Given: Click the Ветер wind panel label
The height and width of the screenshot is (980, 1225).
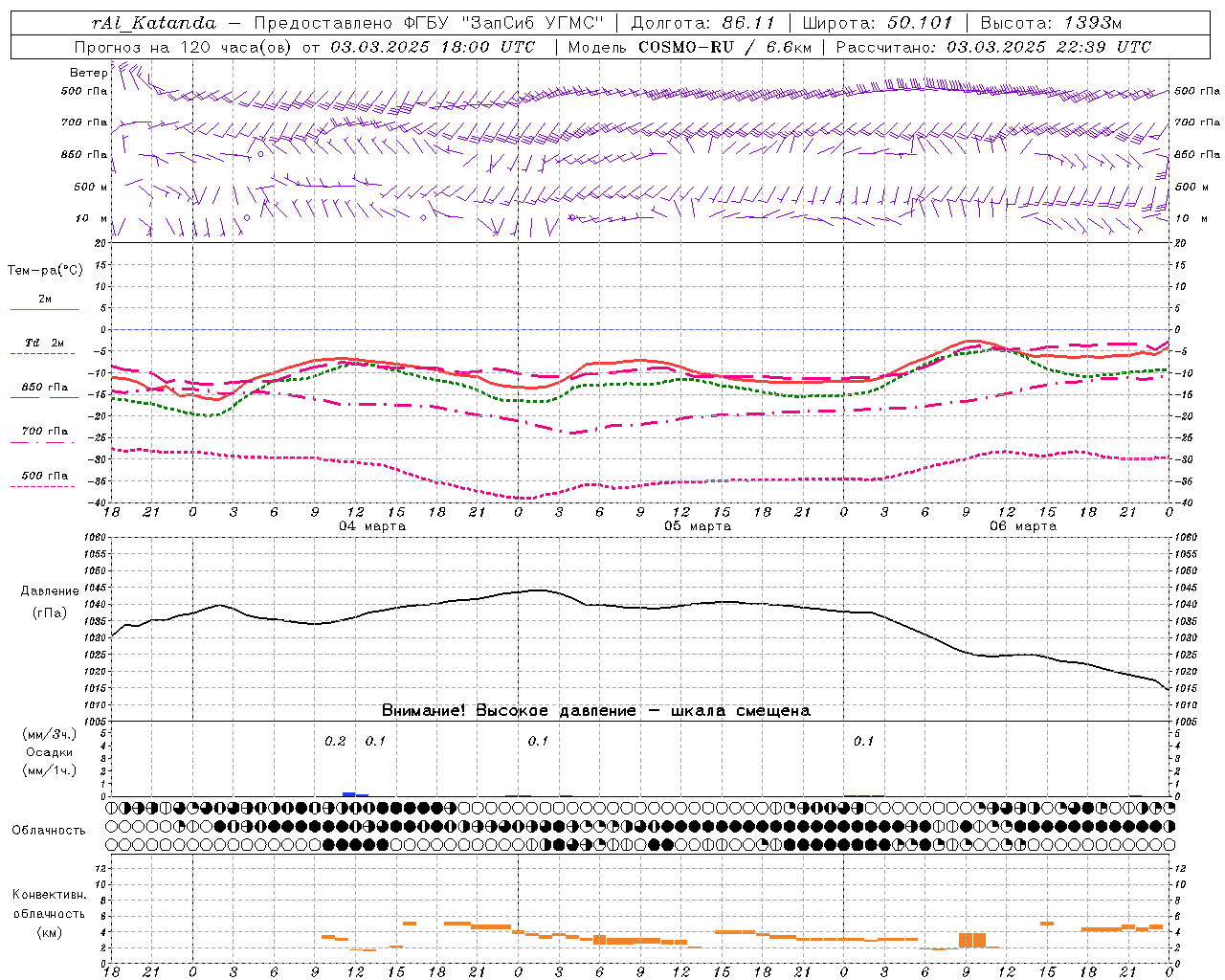Looking at the screenshot, I should 88,73.
